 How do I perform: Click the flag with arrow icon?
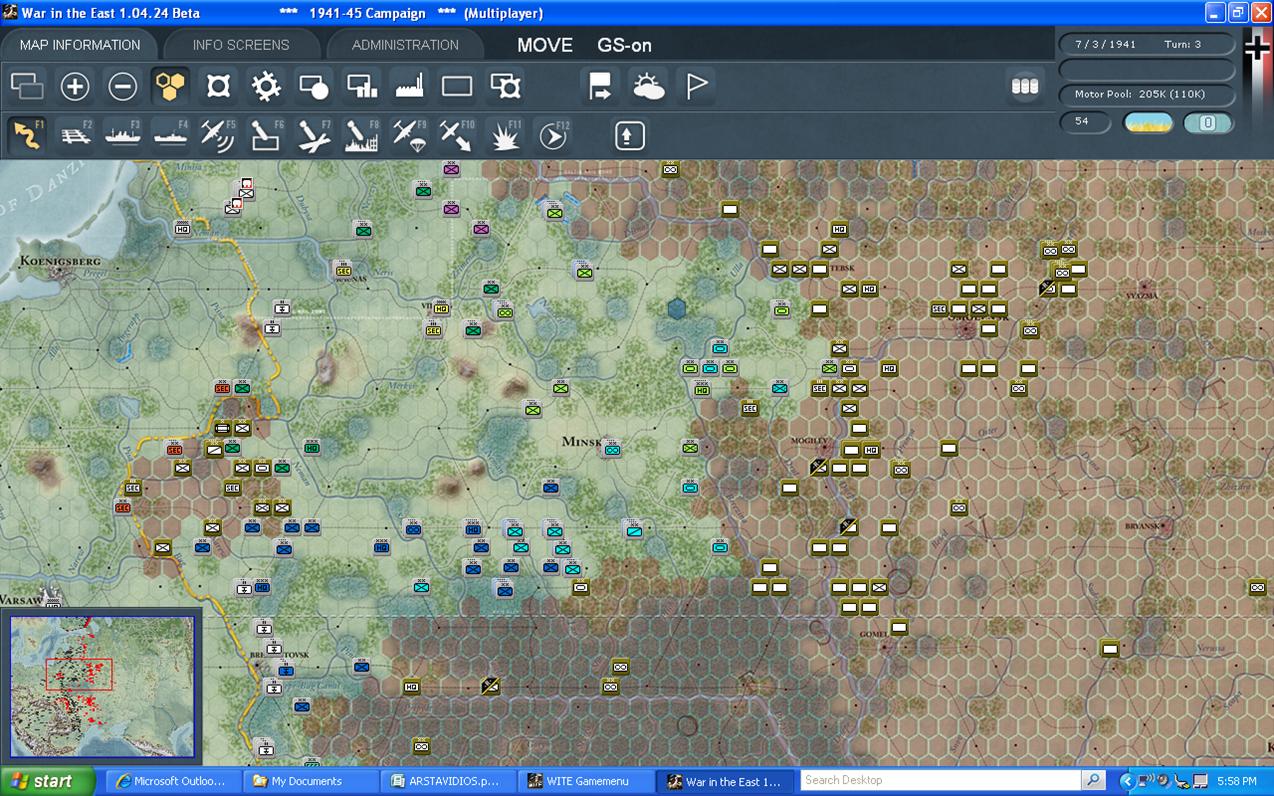601,87
